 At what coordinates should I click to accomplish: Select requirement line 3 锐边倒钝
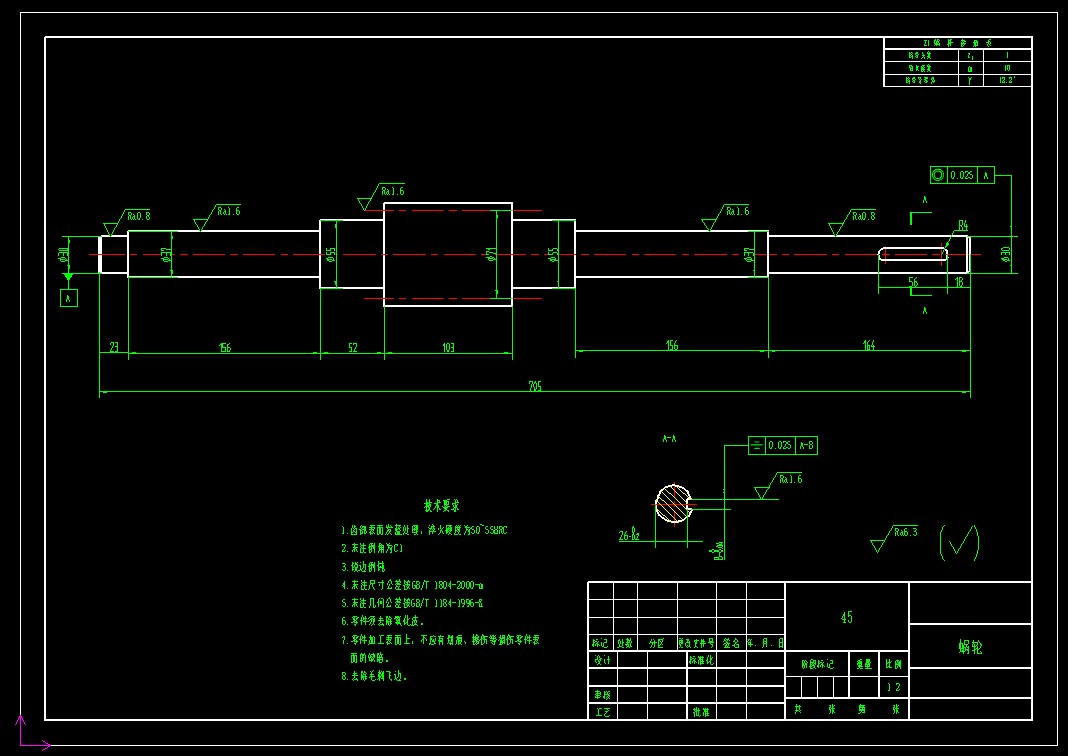click(363, 567)
